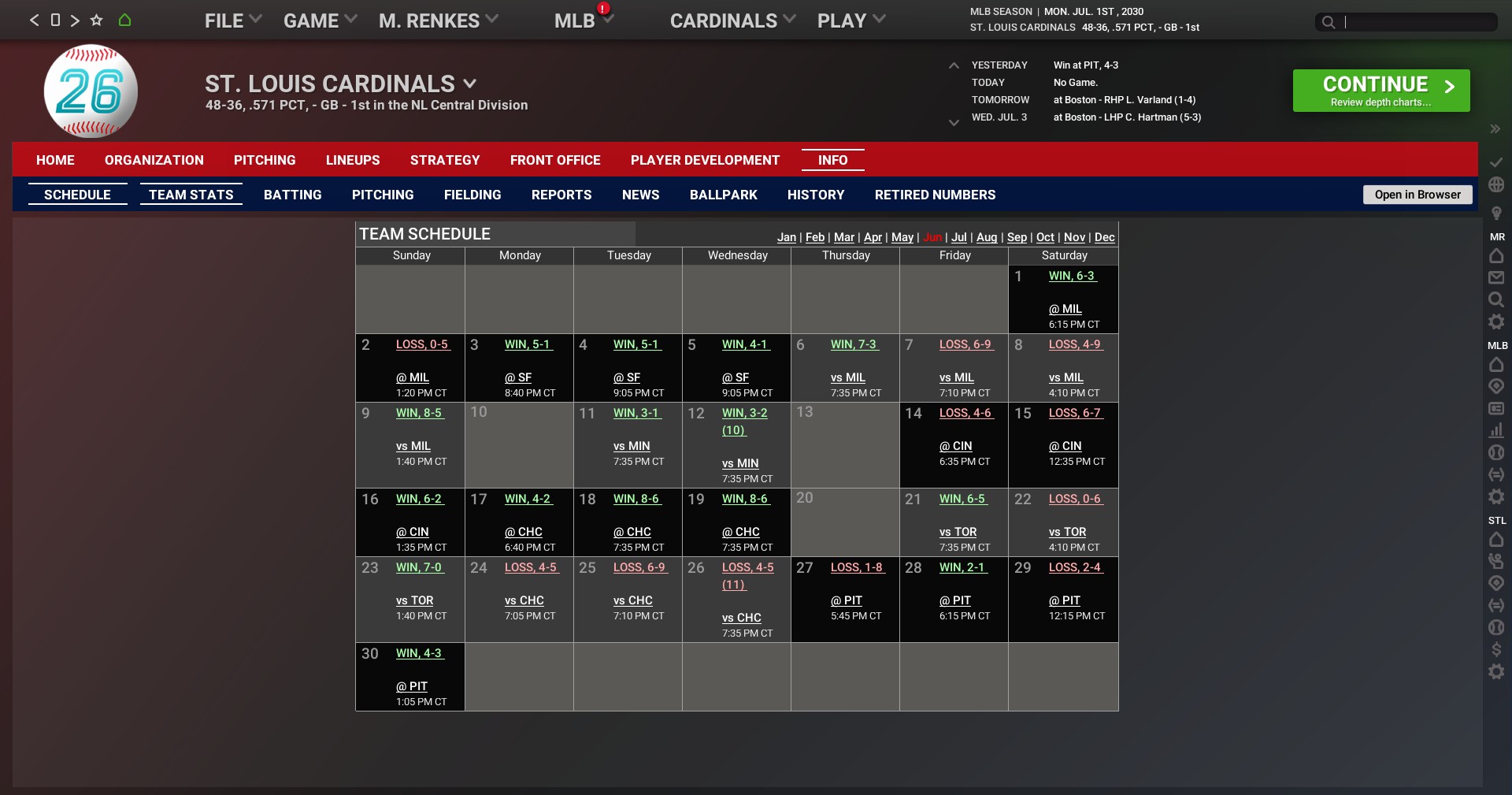Click the green home icon in top bar

point(124,20)
